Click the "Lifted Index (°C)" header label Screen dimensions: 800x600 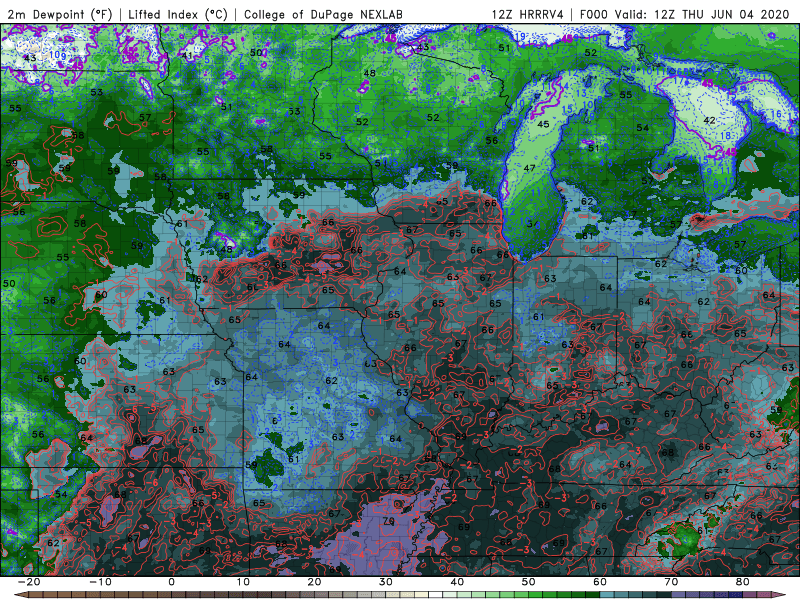[x=178, y=14]
